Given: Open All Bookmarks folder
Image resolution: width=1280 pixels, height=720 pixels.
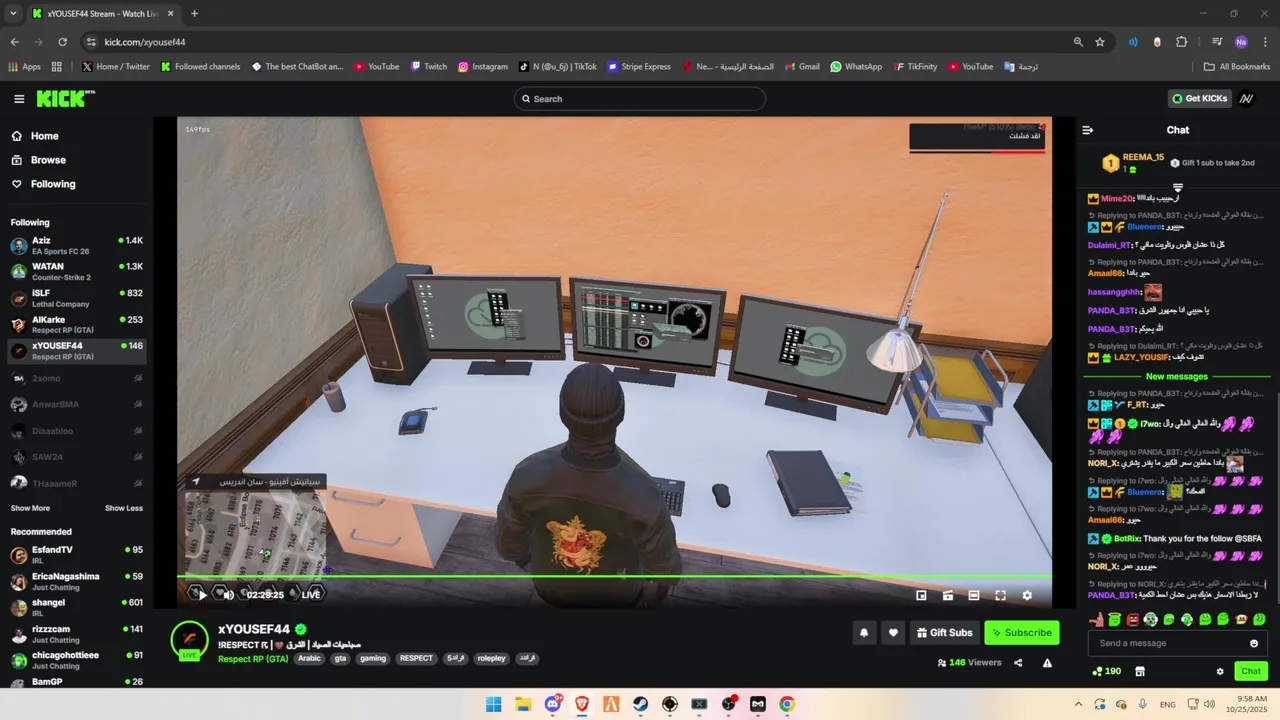Looking at the screenshot, I should 1237,67.
